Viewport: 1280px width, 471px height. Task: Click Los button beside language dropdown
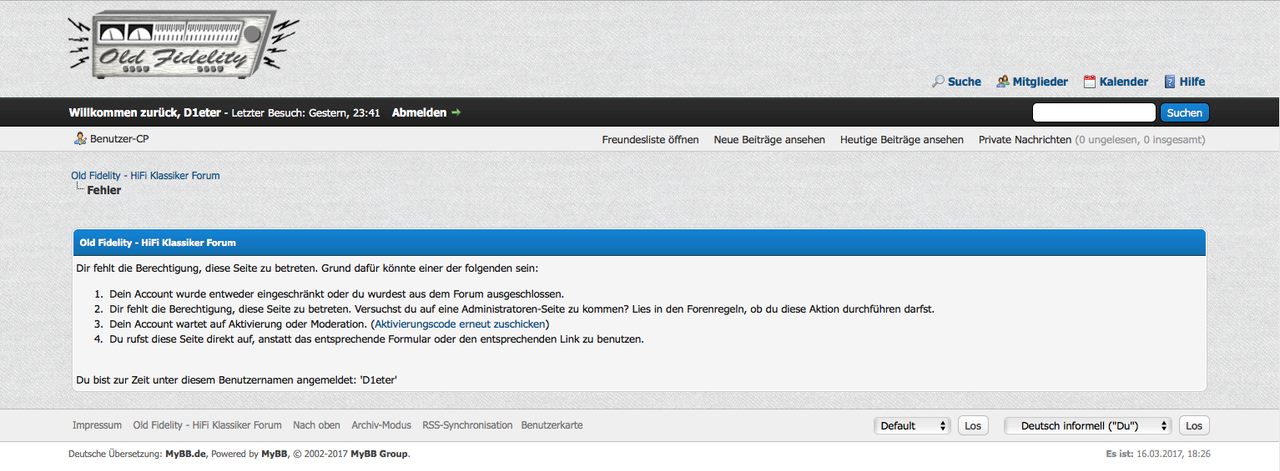(x=1194, y=426)
